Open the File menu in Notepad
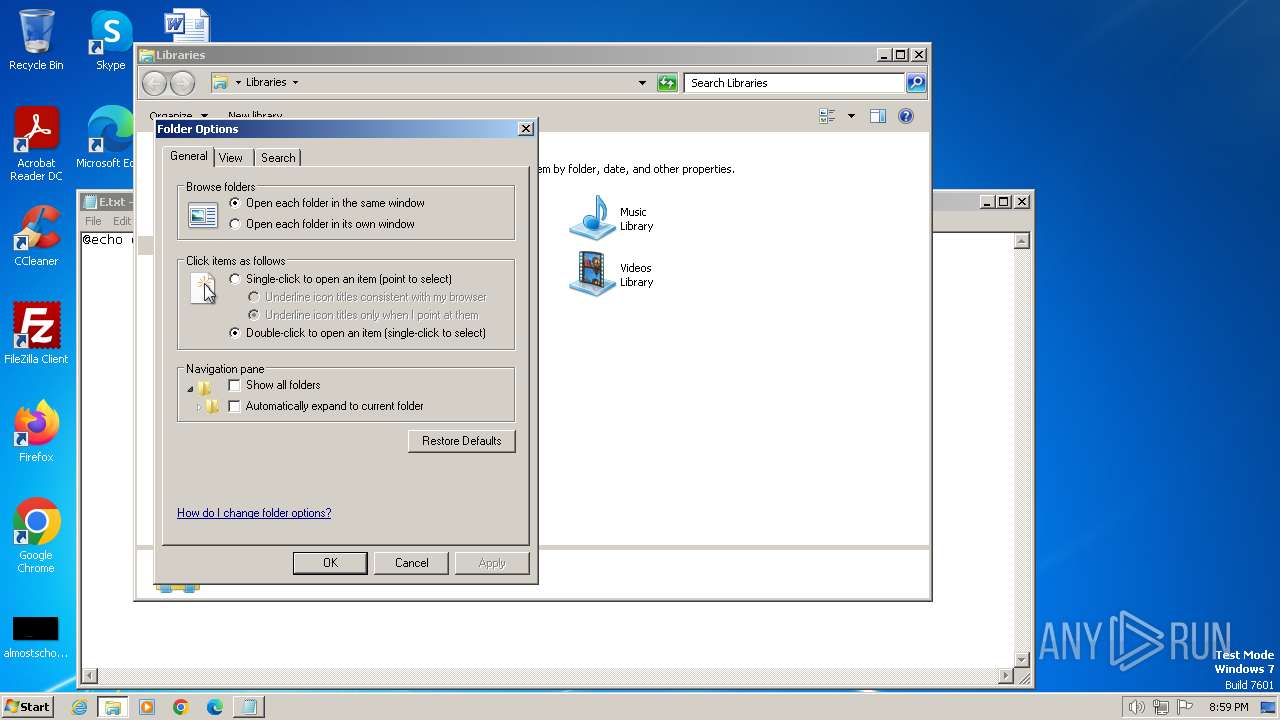Screen dimensions: 1280x720 coord(93,221)
